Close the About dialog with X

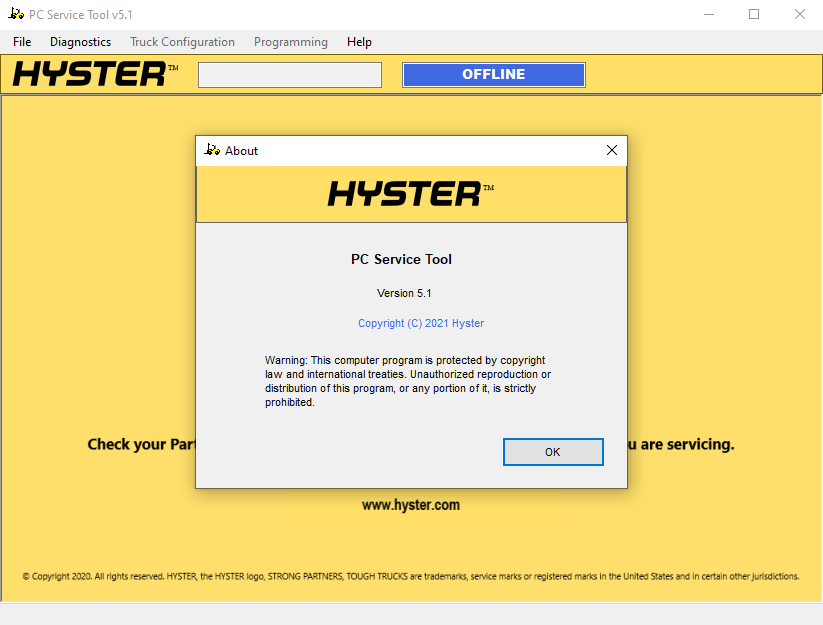pyautogui.click(x=611, y=151)
